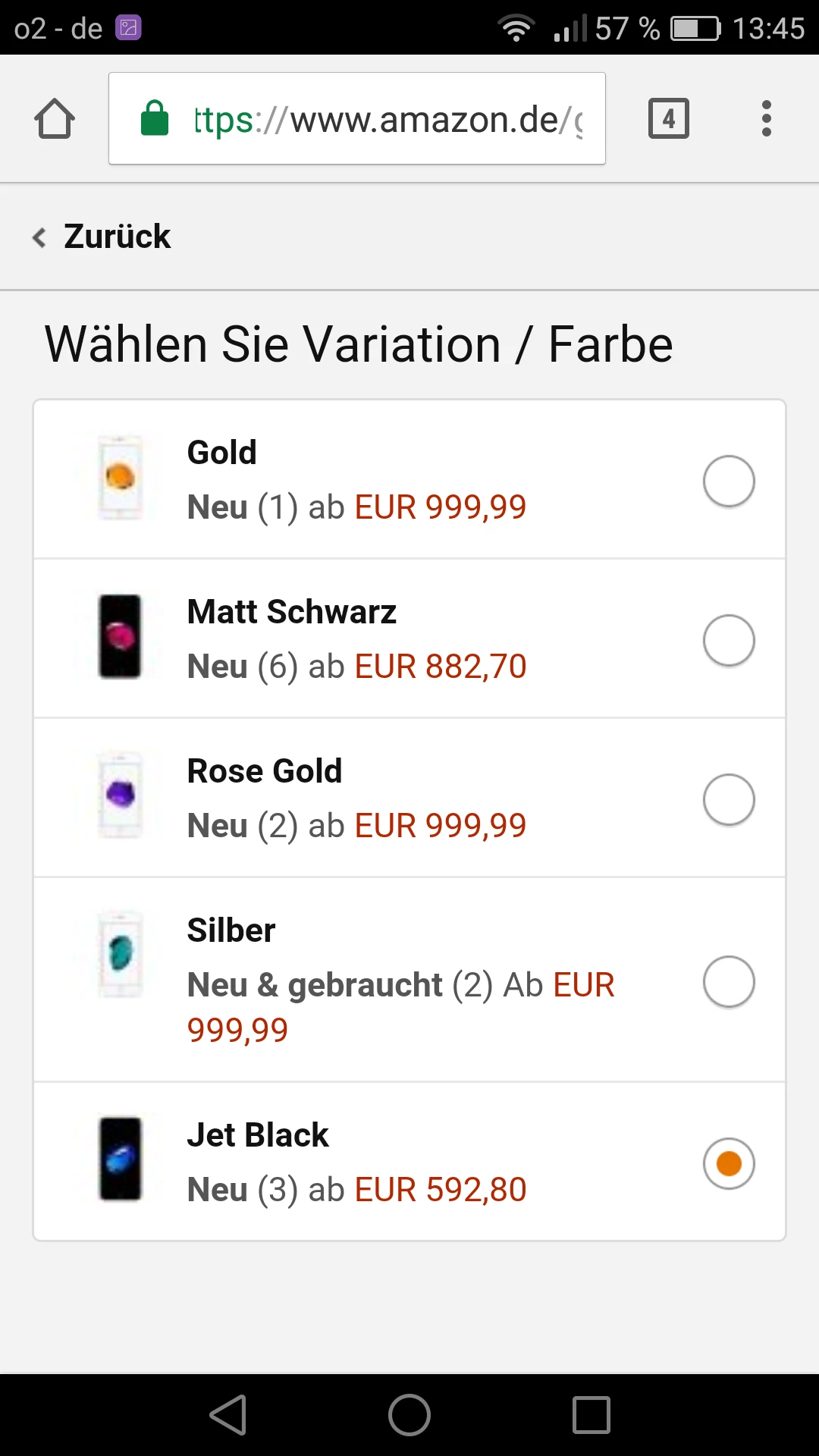Select the Gold color radio button
The width and height of the screenshot is (819, 1456).
(728, 481)
